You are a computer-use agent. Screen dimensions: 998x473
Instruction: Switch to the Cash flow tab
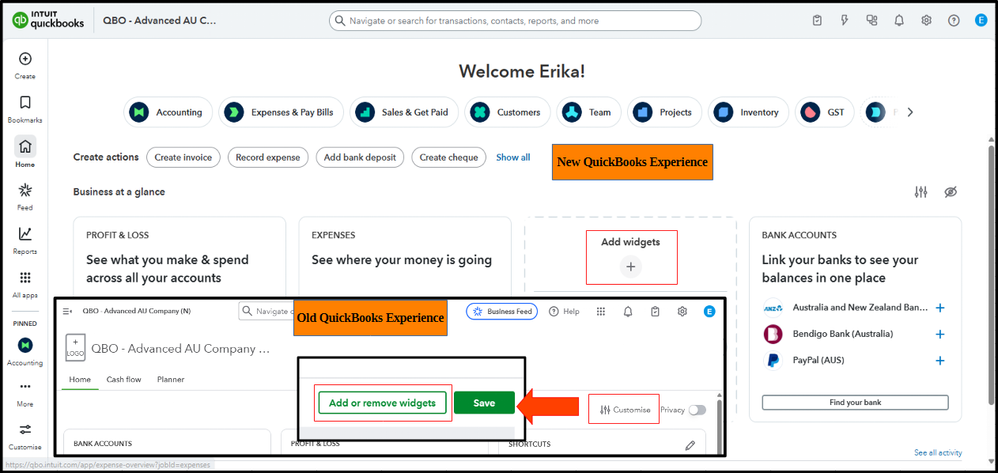tap(123, 379)
